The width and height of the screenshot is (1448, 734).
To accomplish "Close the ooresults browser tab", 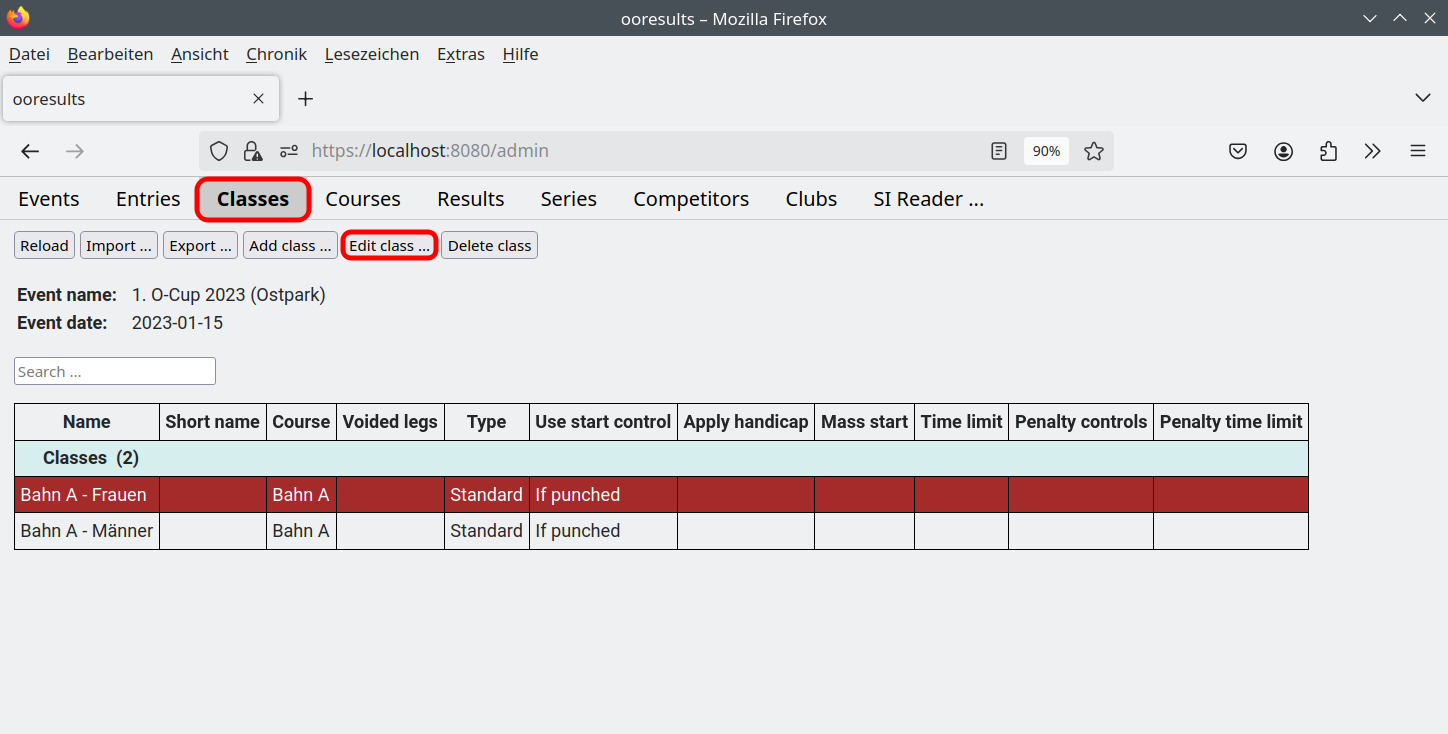I will [258, 99].
